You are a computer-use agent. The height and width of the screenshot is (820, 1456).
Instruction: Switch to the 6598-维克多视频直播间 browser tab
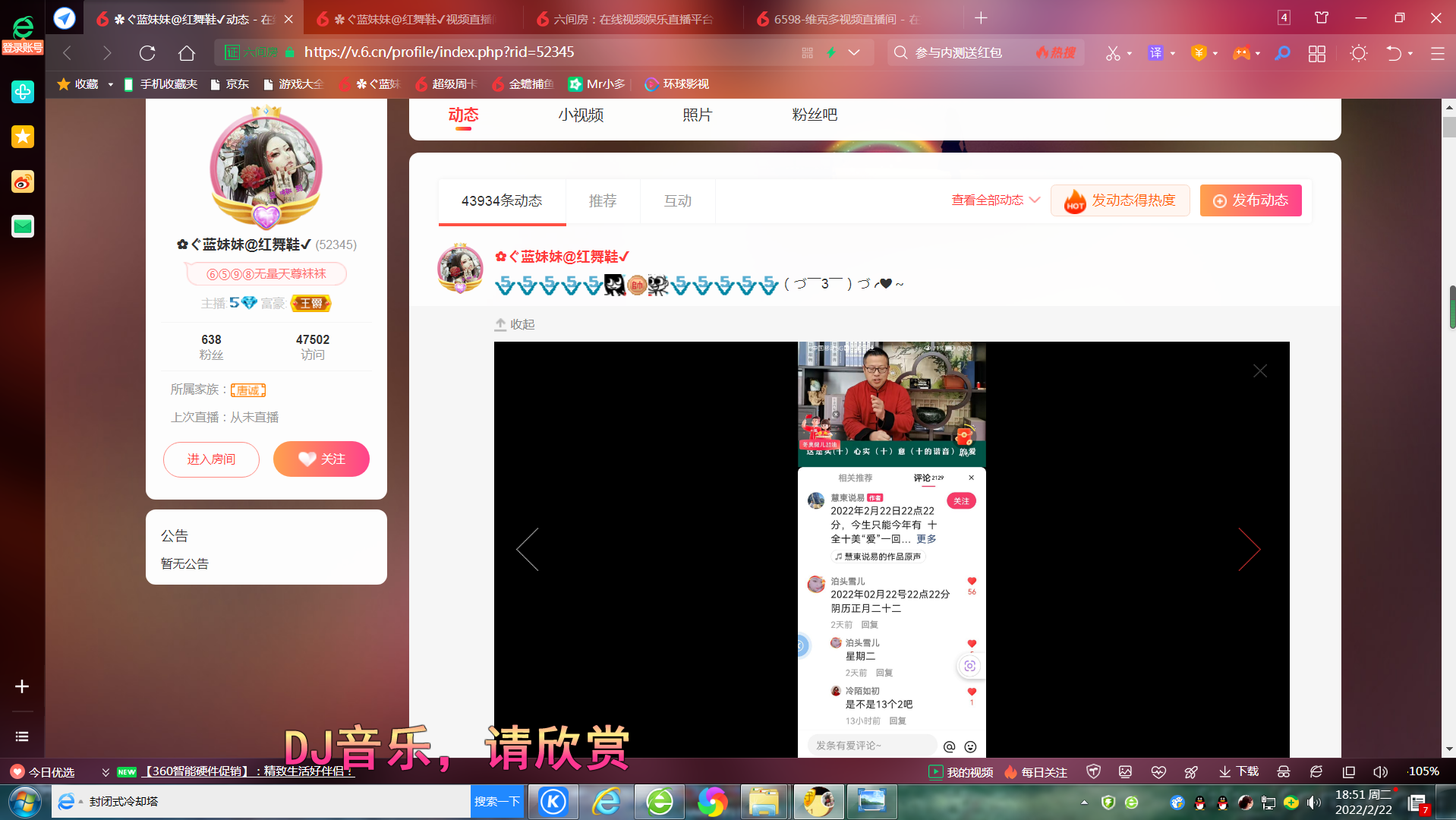[x=846, y=19]
